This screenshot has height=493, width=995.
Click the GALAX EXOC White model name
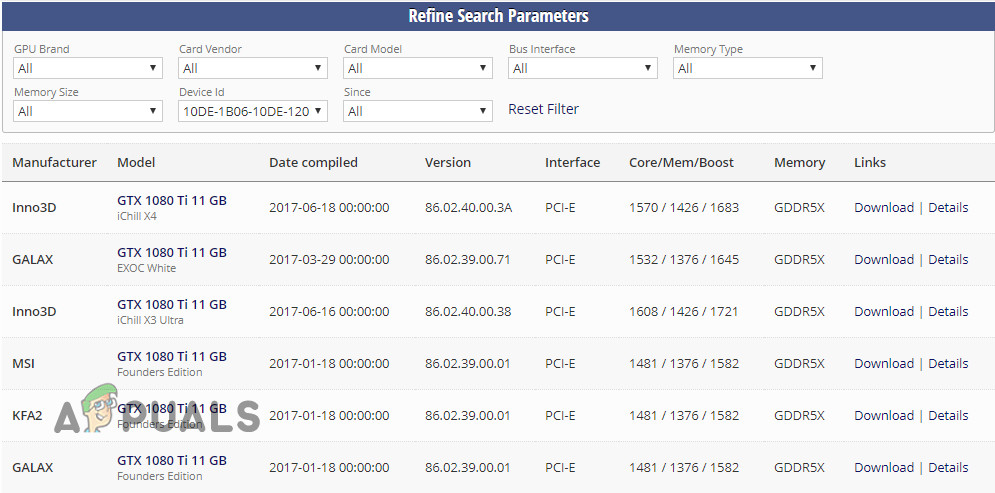[172, 253]
